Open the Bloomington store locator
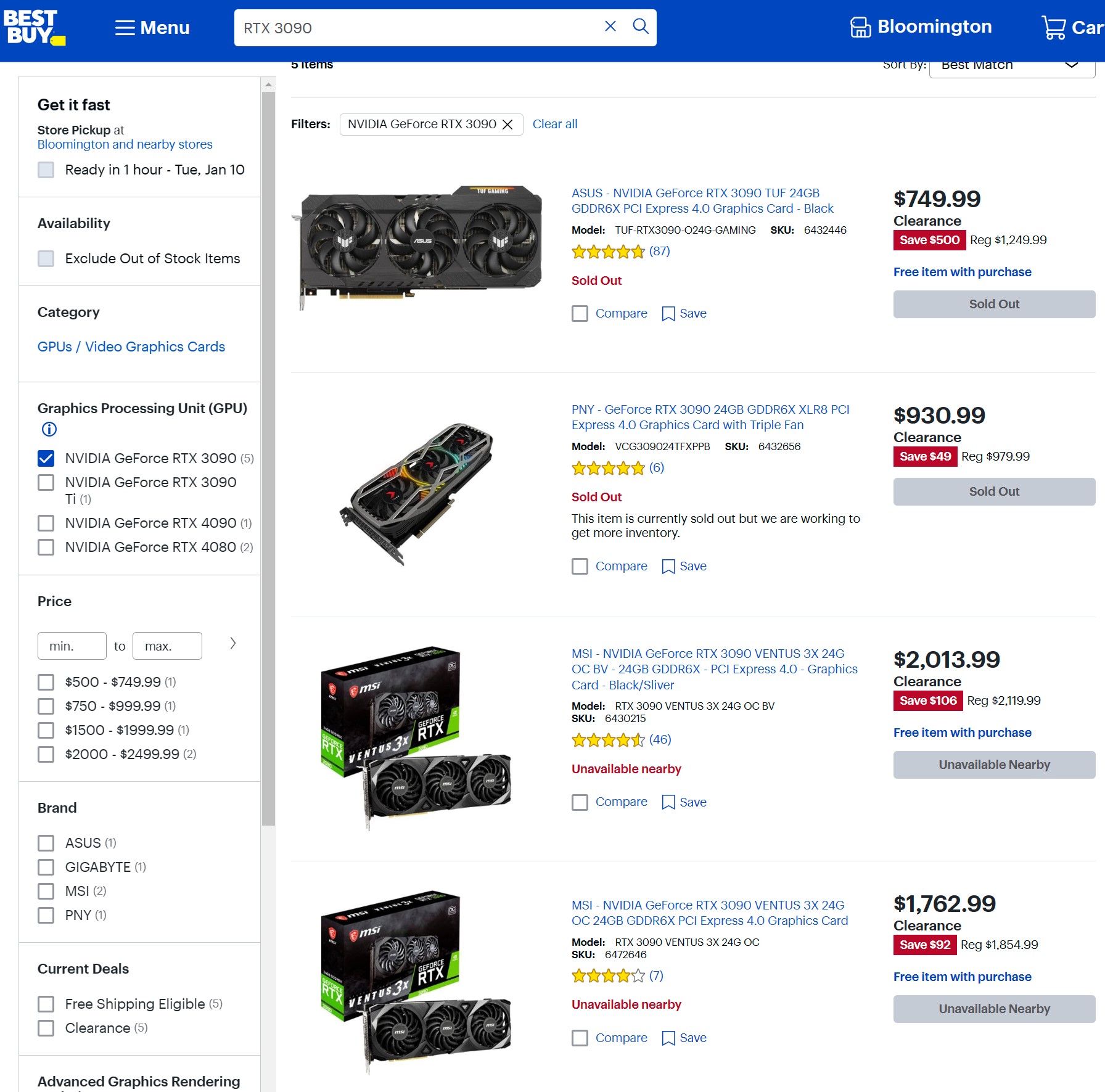Image resolution: width=1105 pixels, height=1092 pixels. 921,27
